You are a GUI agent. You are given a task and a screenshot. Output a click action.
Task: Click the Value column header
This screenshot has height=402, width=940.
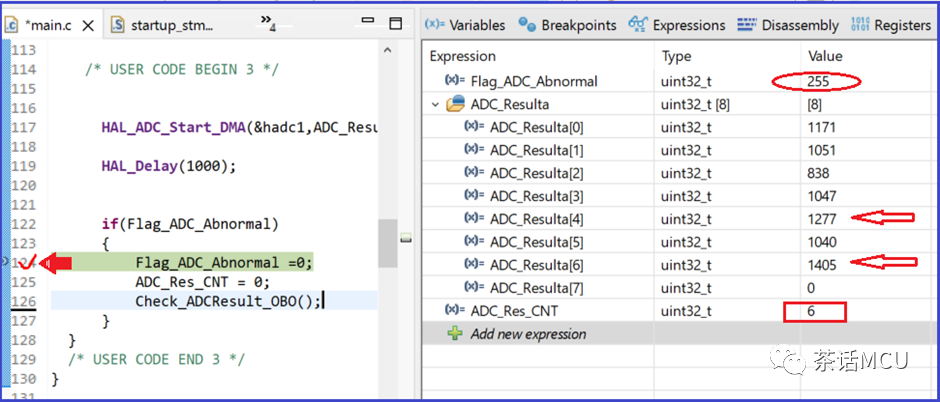(x=825, y=56)
